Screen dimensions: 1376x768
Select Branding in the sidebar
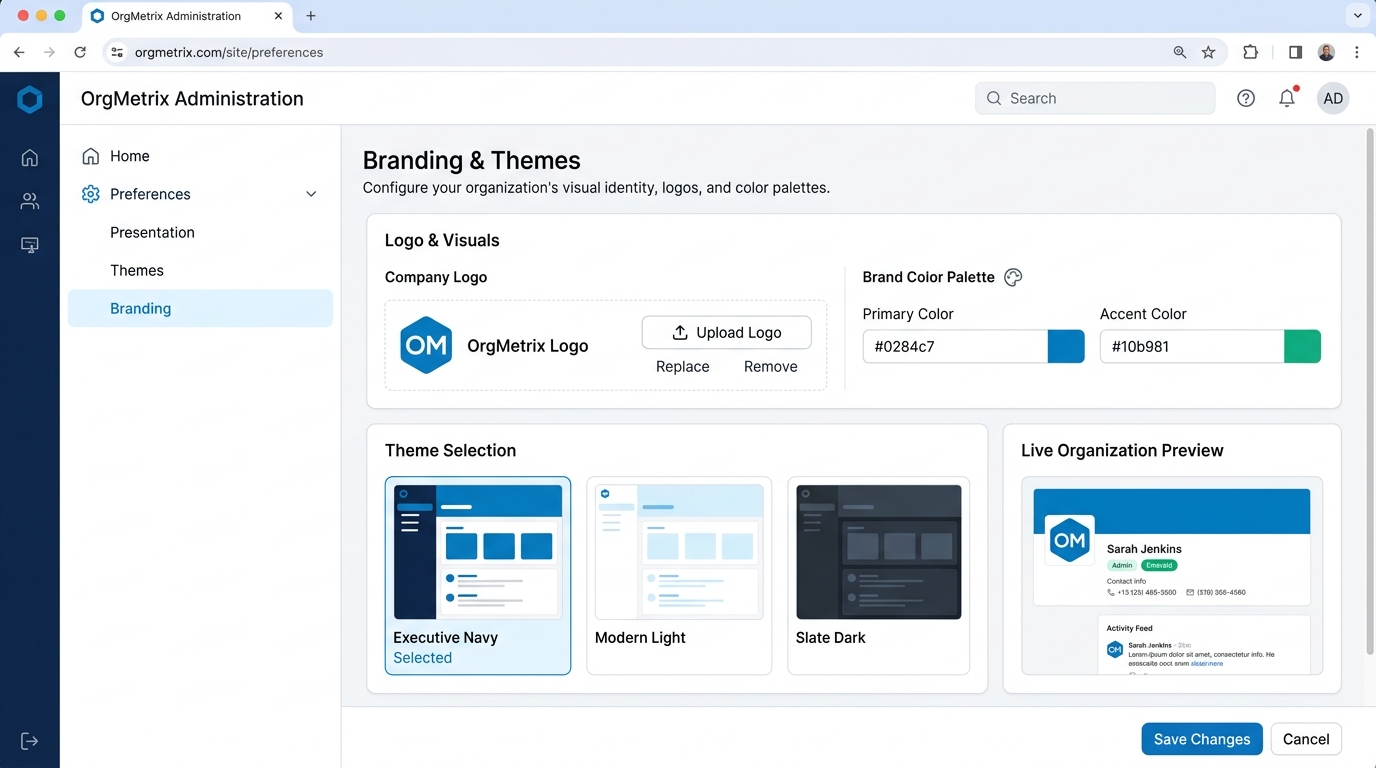[x=200, y=308]
